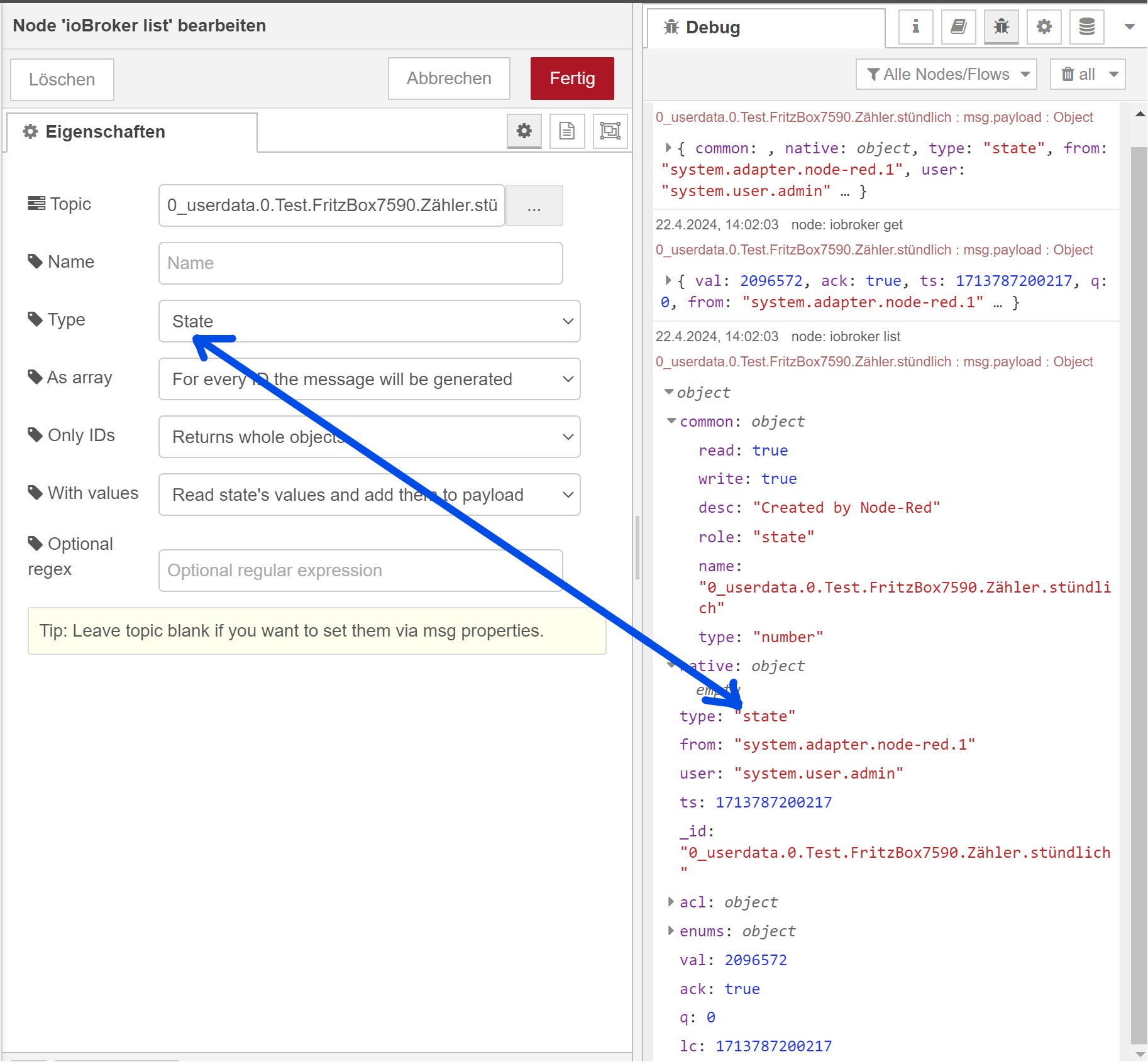Screen dimensions: 1148x1062
Task: Click 'node: iobroker get' debug source
Action: click(x=847, y=225)
